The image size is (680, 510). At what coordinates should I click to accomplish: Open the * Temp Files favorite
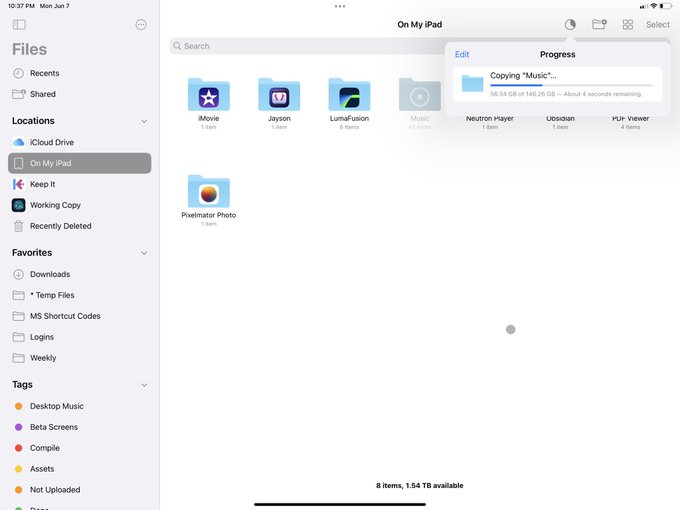click(x=80, y=295)
